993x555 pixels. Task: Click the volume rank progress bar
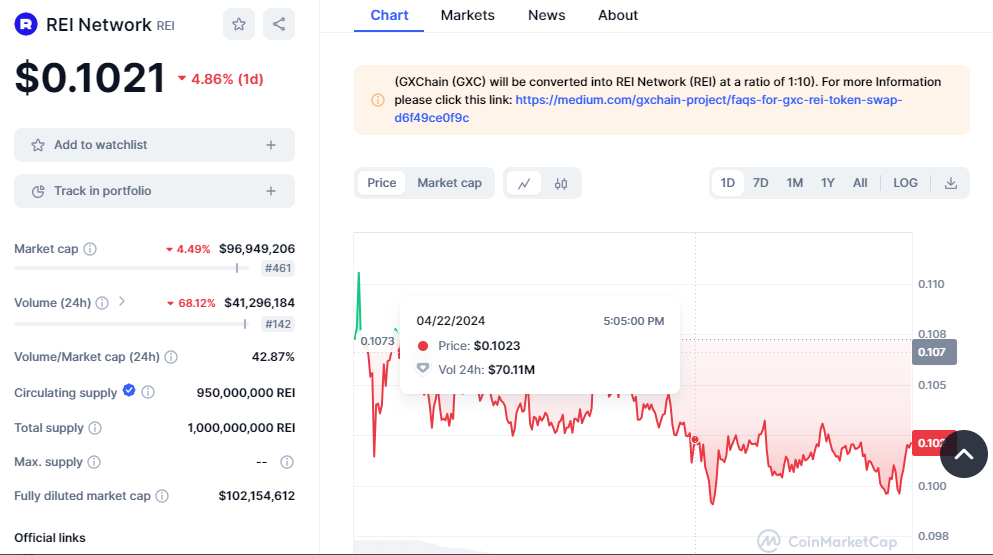[132, 324]
